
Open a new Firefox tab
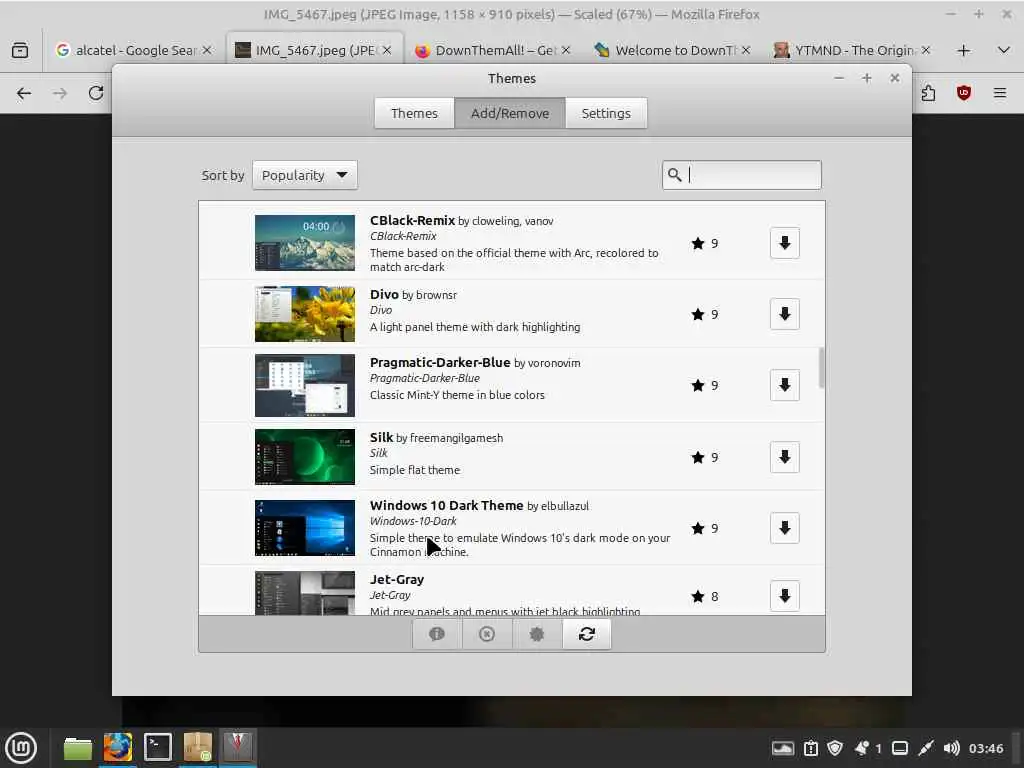click(963, 50)
